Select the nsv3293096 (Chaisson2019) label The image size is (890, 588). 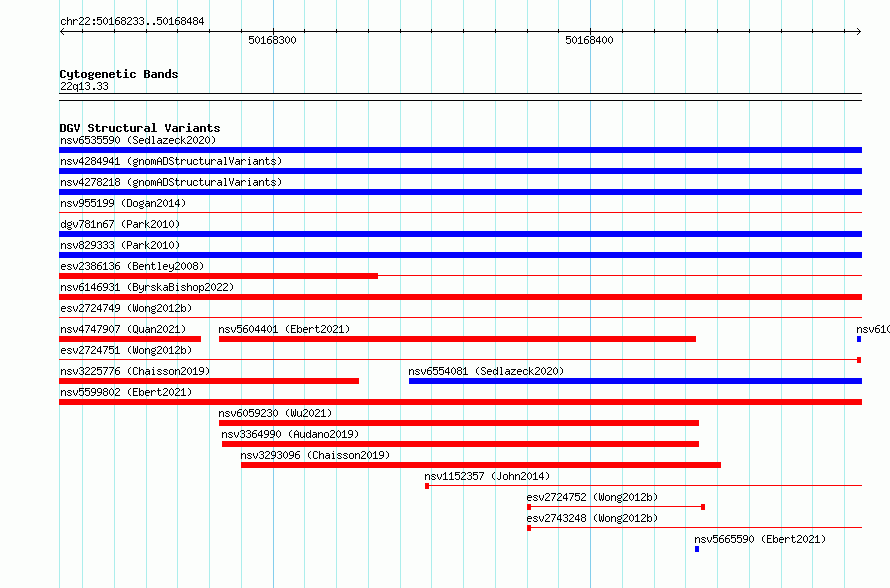pyautogui.click(x=315, y=455)
